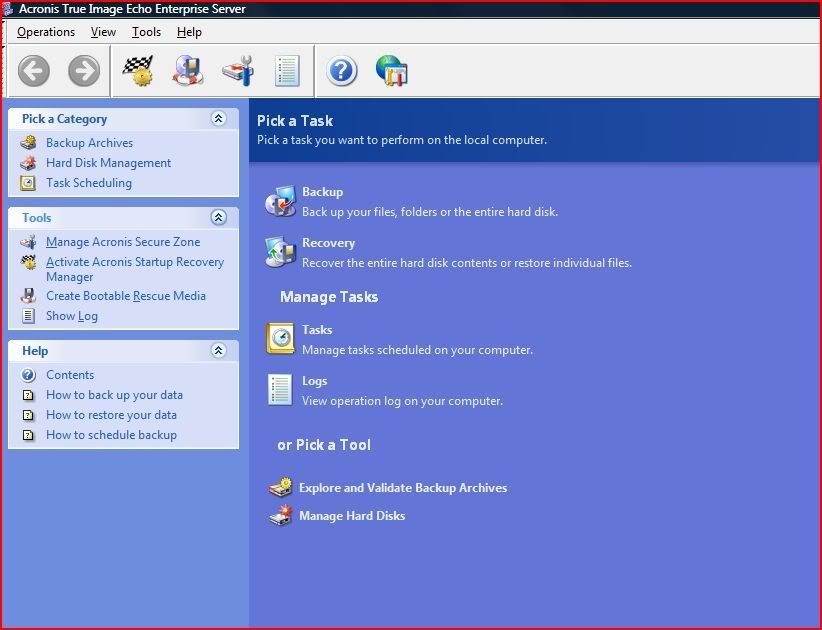822x630 pixels.
Task: Collapse the Pick a Category panel
Action: [218, 119]
